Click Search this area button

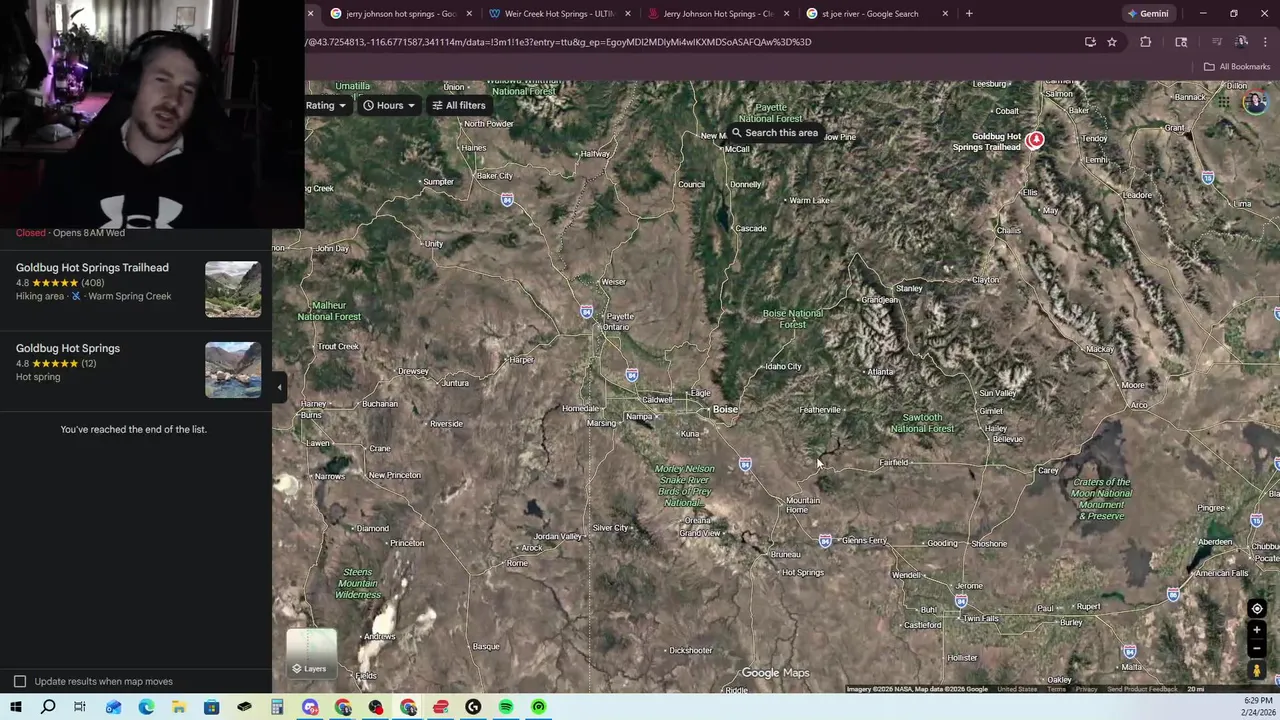pos(775,133)
